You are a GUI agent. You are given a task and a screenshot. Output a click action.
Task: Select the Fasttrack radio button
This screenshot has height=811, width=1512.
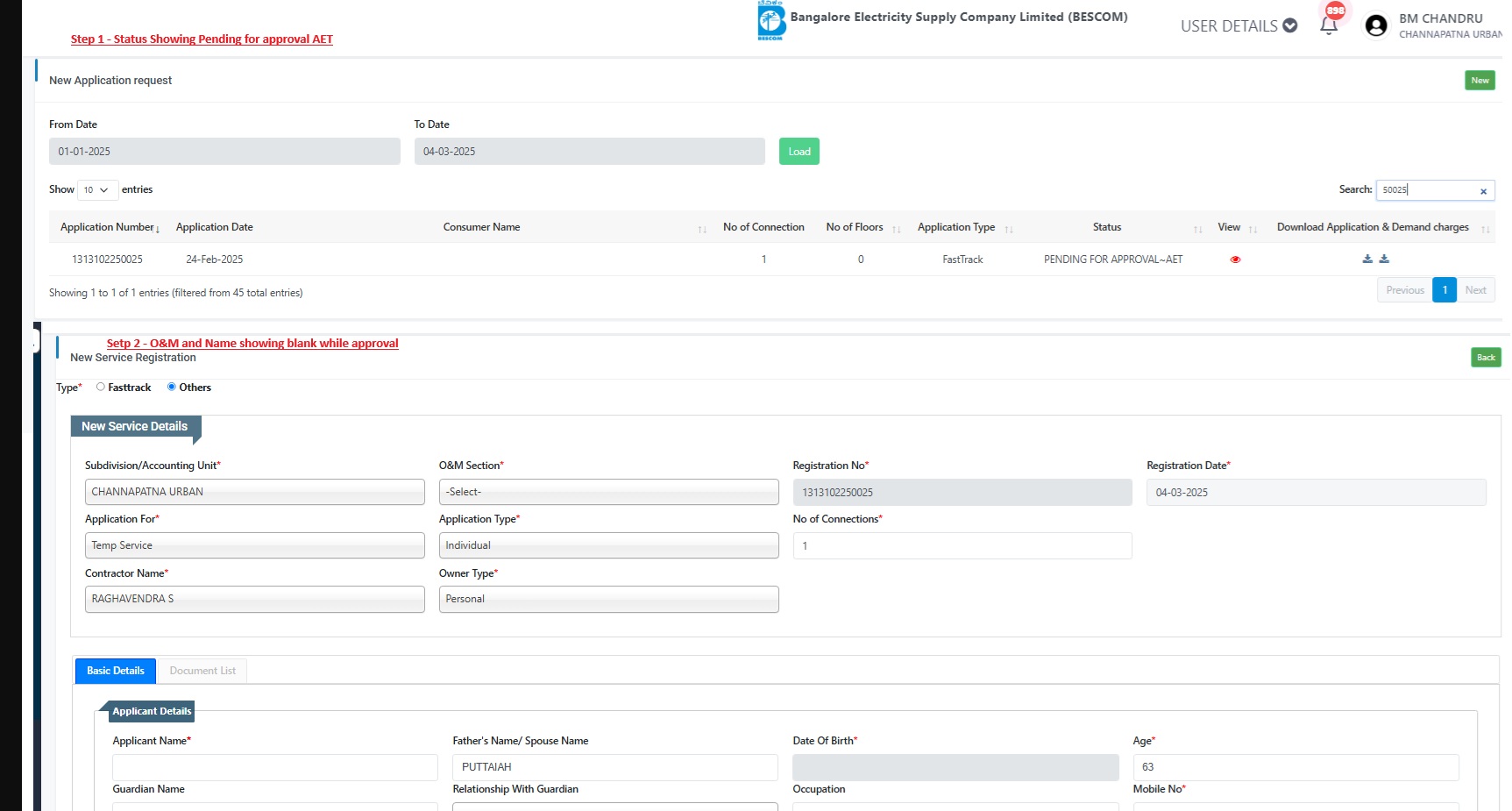click(x=101, y=387)
